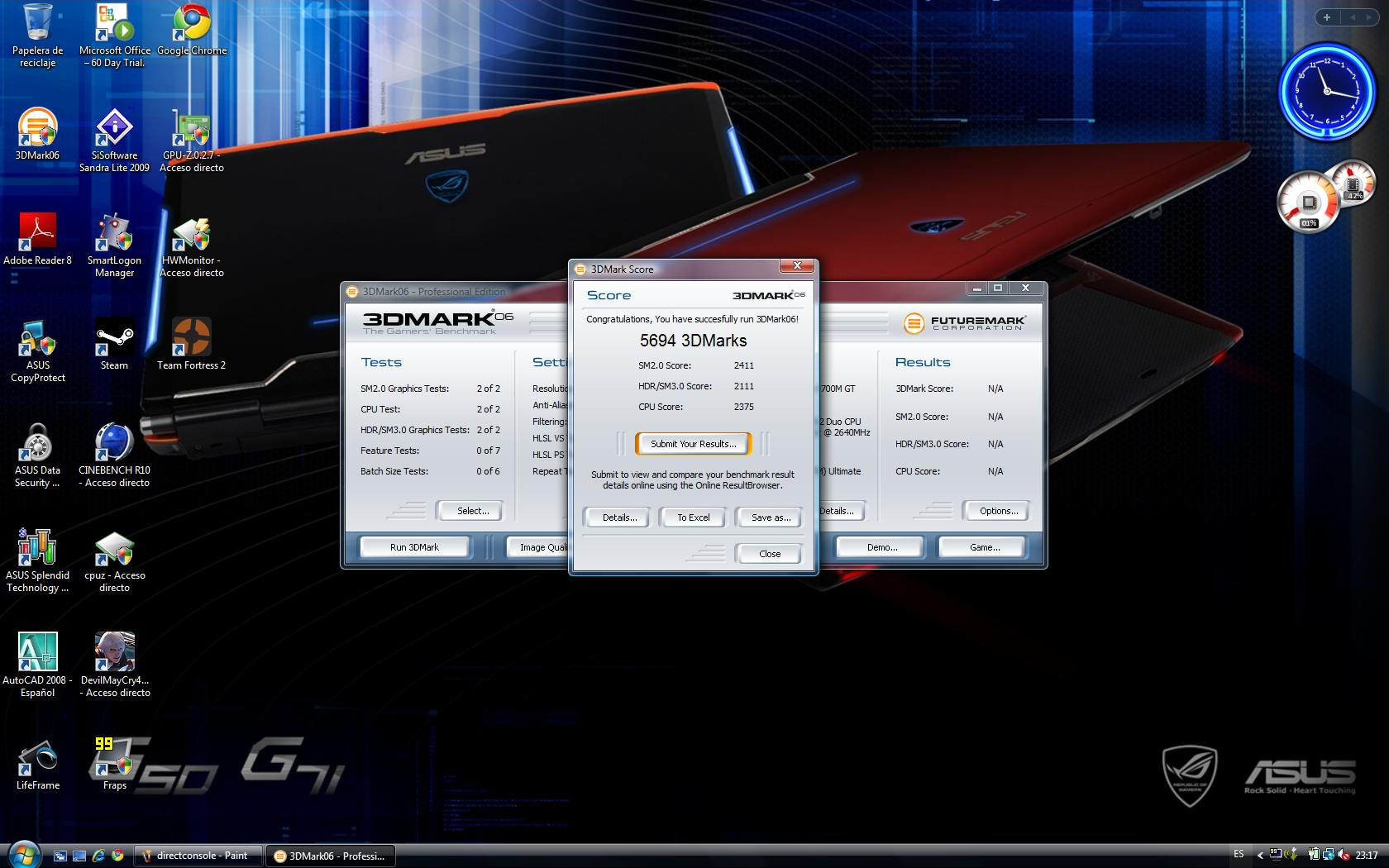Screen dimensions: 1389x868
Task: Open SiSoftware Sandra Lite 2009 icon
Action: click(114, 132)
